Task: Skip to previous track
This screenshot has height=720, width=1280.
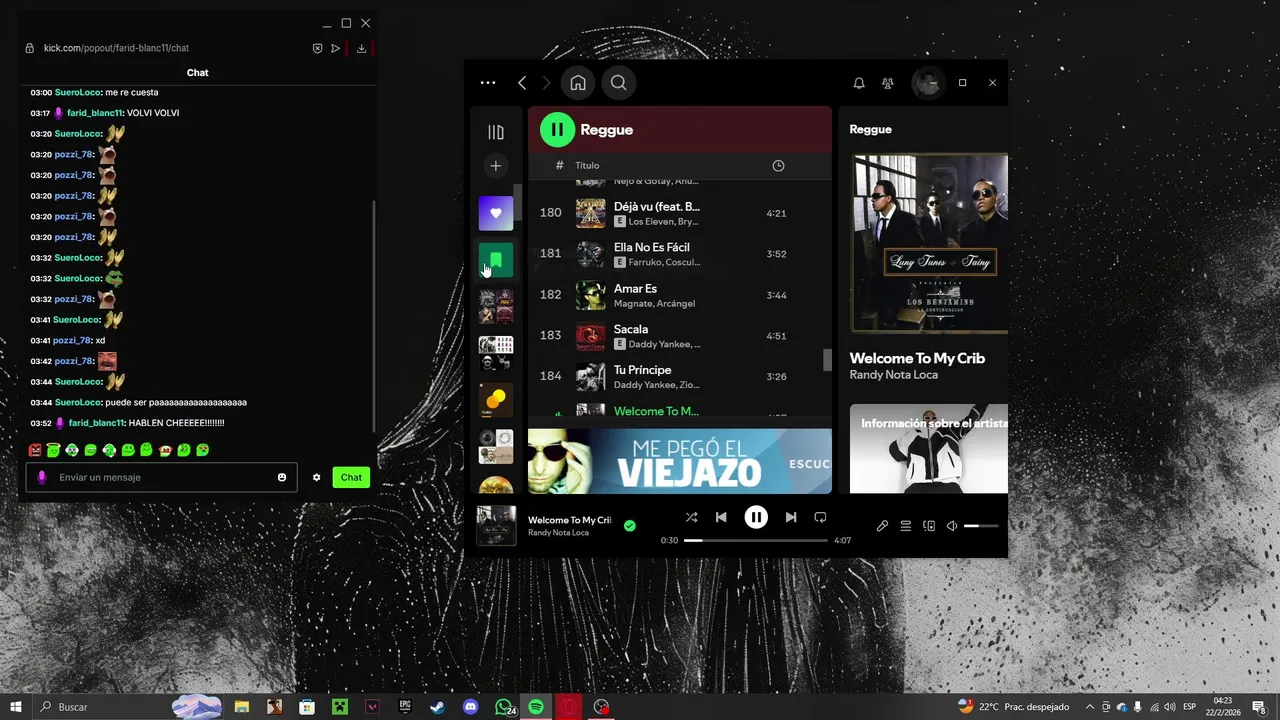Action: click(721, 517)
